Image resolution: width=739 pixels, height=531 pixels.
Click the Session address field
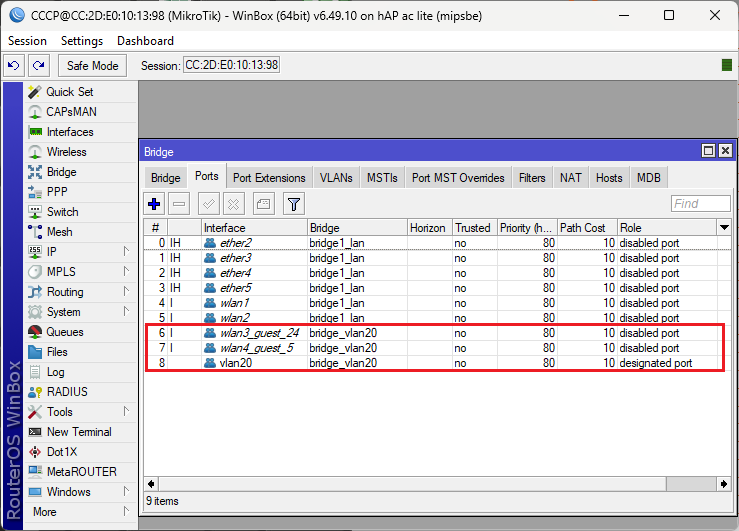231,65
